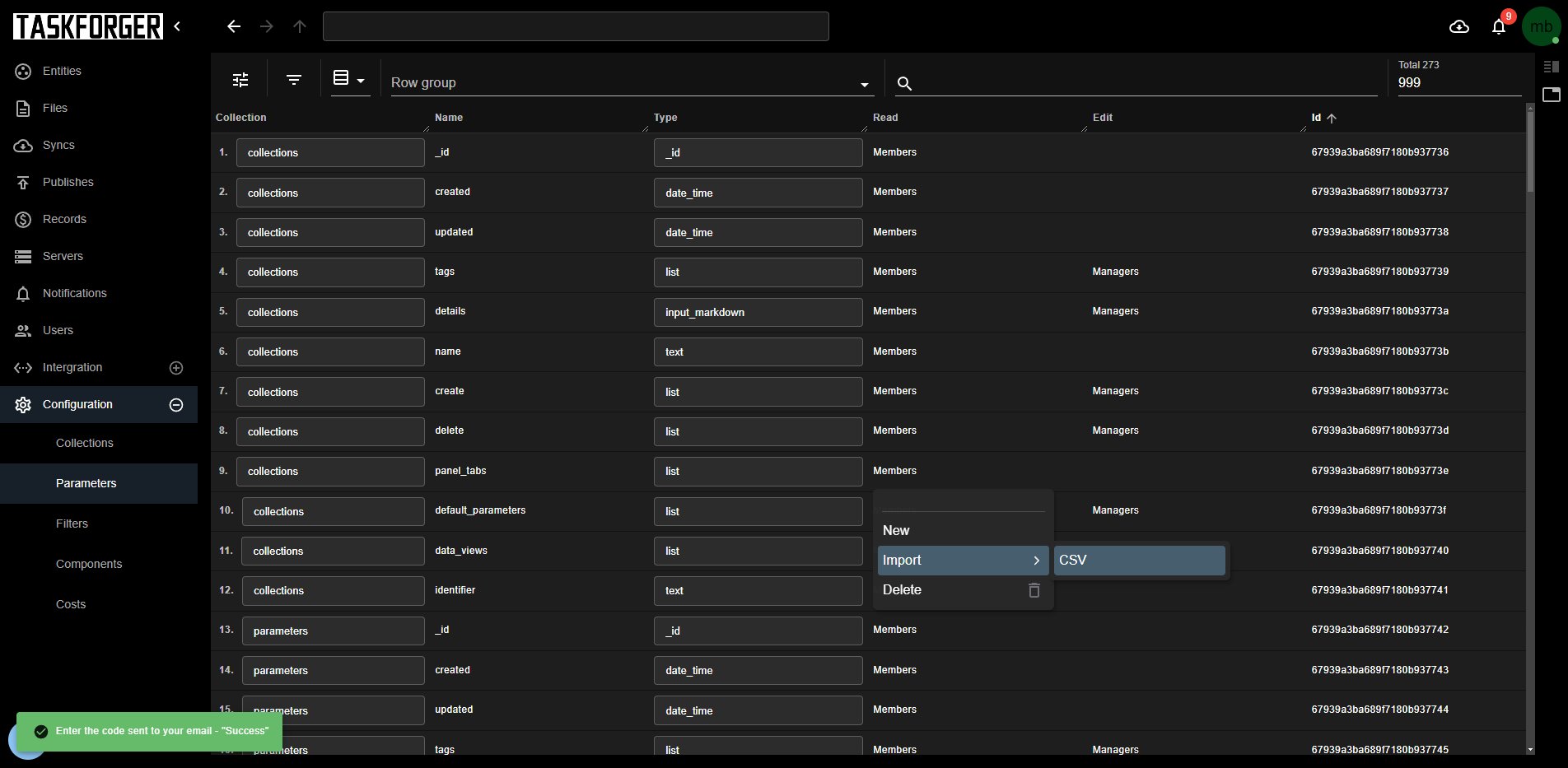Click the search magnifier icon
This screenshot has height=768, width=1568.
pyautogui.click(x=904, y=83)
